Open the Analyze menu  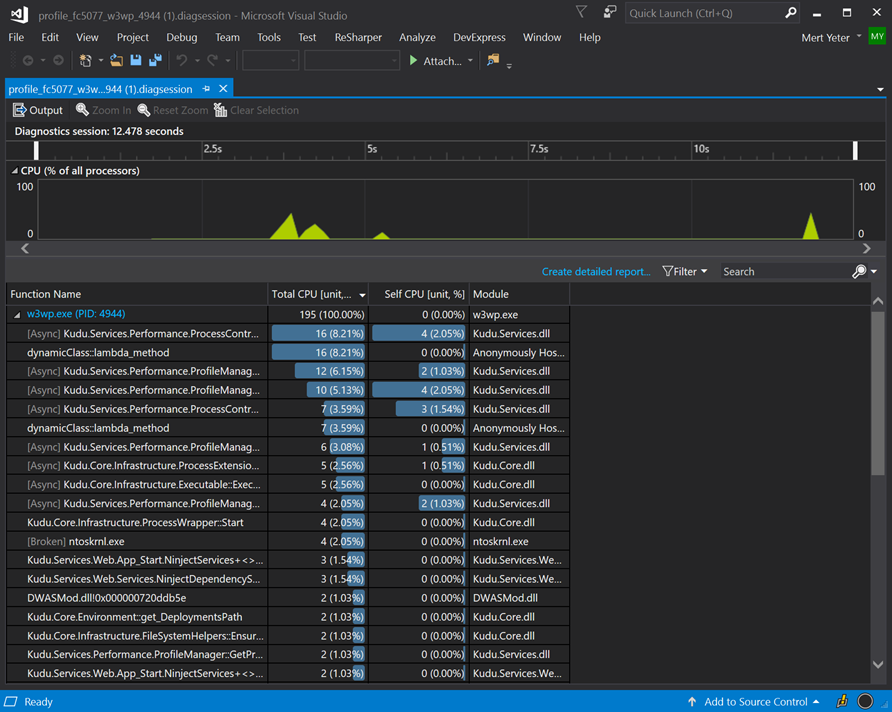pos(417,38)
